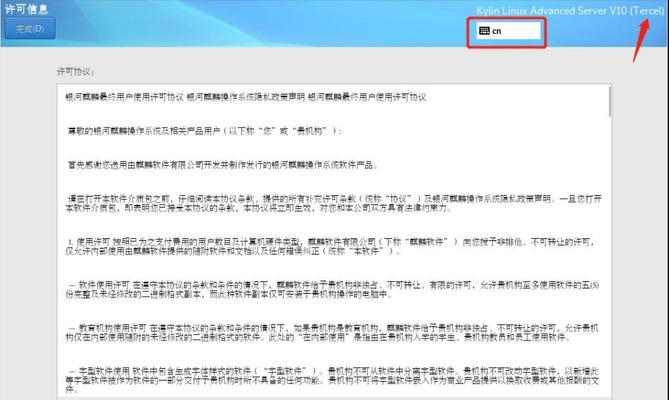Click the paragraph starting 首先感谢您选用

222,165
